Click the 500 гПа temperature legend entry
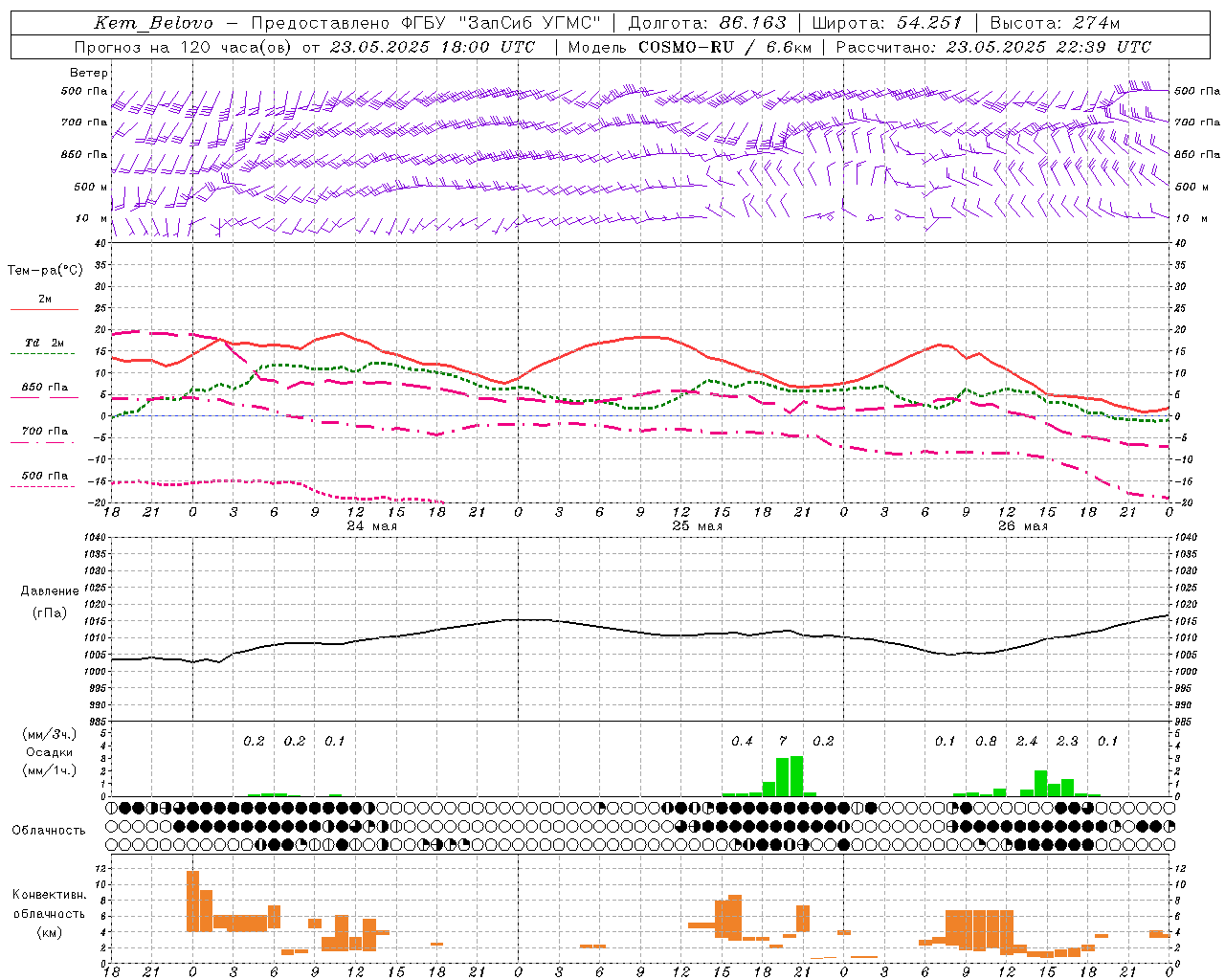The width and height of the screenshot is (1225, 980). tap(44, 476)
